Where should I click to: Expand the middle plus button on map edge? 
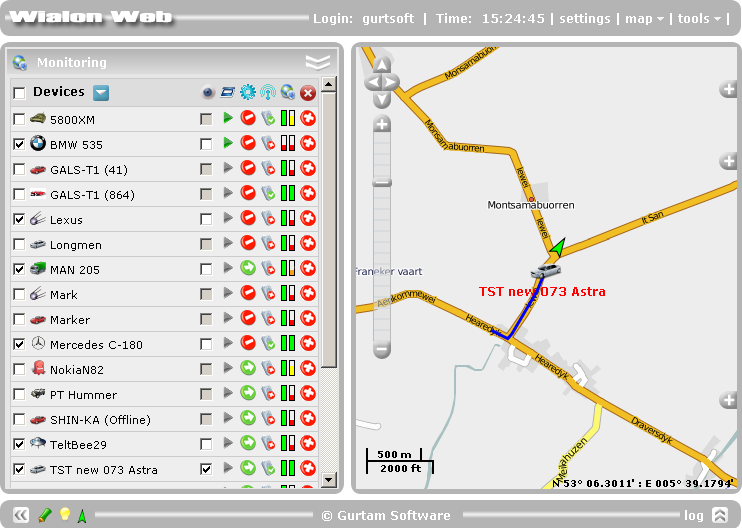click(728, 161)
